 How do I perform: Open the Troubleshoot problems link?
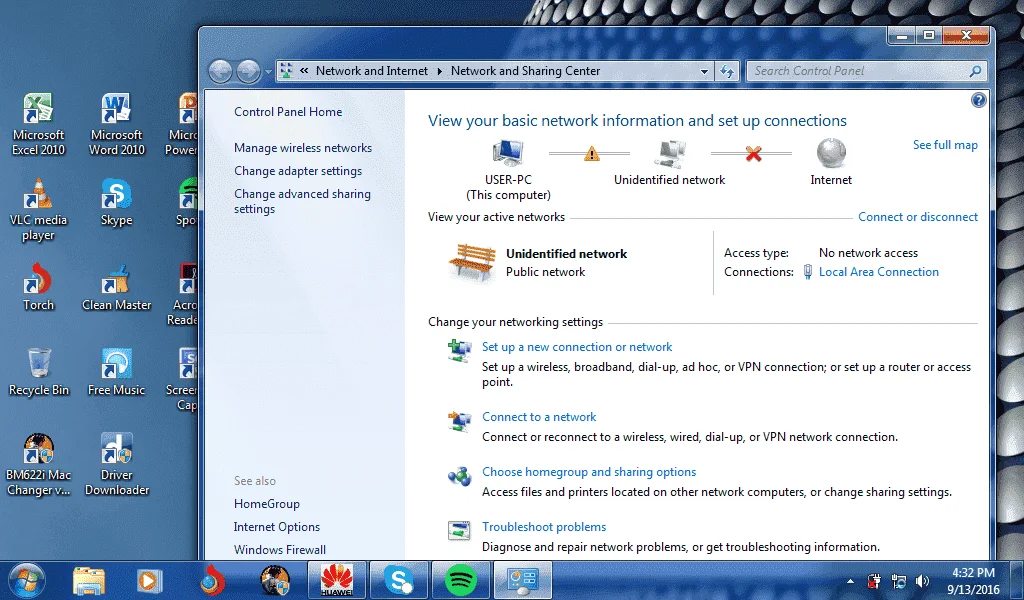coord(544,527)
